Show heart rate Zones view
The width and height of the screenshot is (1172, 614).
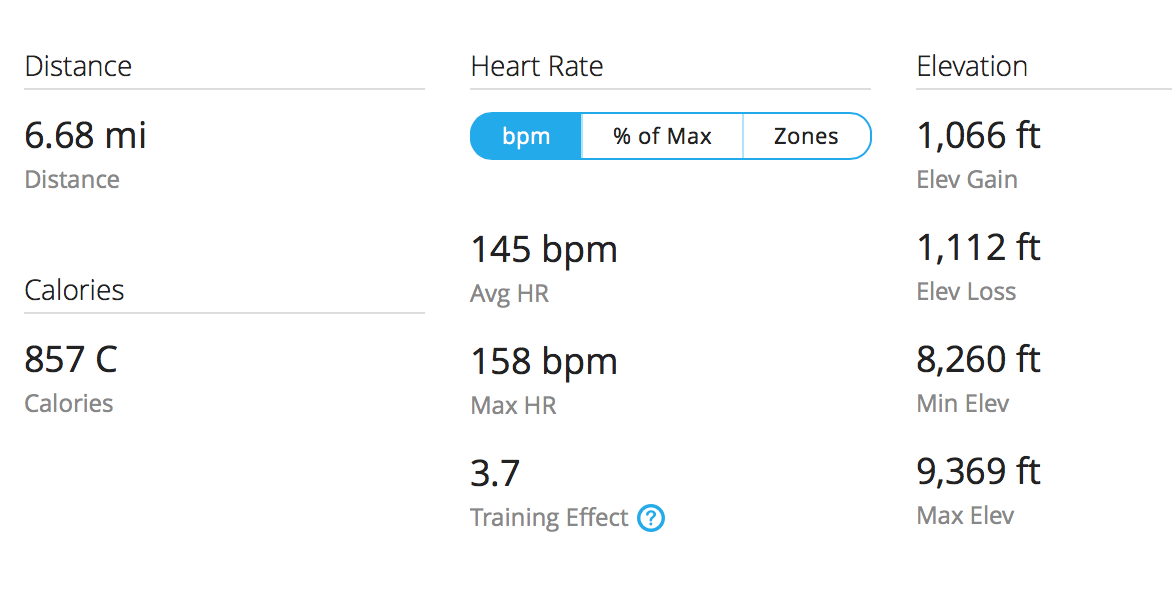pyautogui.click(x=806, y=136)
